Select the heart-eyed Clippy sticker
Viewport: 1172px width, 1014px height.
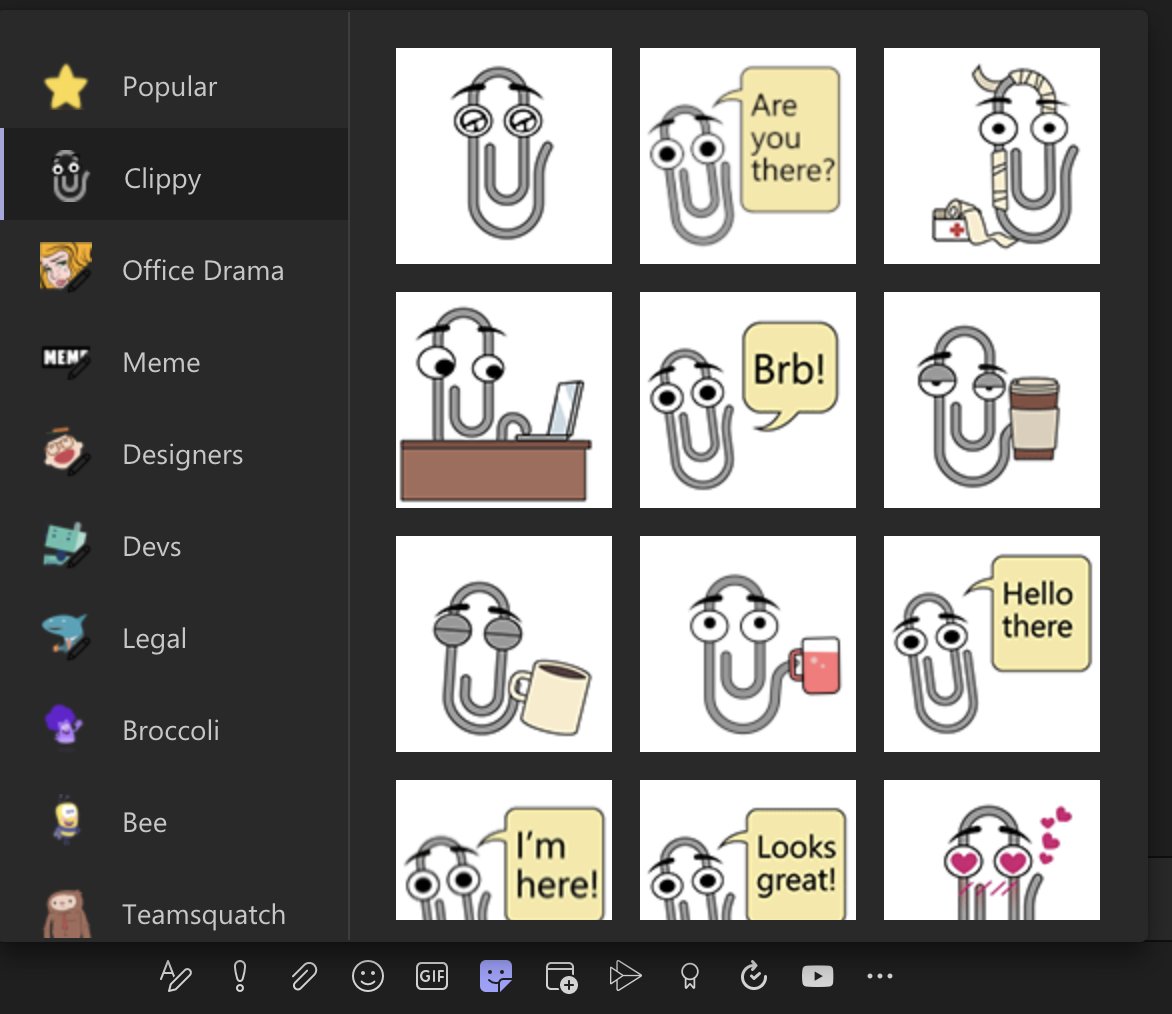coord(992,850)
